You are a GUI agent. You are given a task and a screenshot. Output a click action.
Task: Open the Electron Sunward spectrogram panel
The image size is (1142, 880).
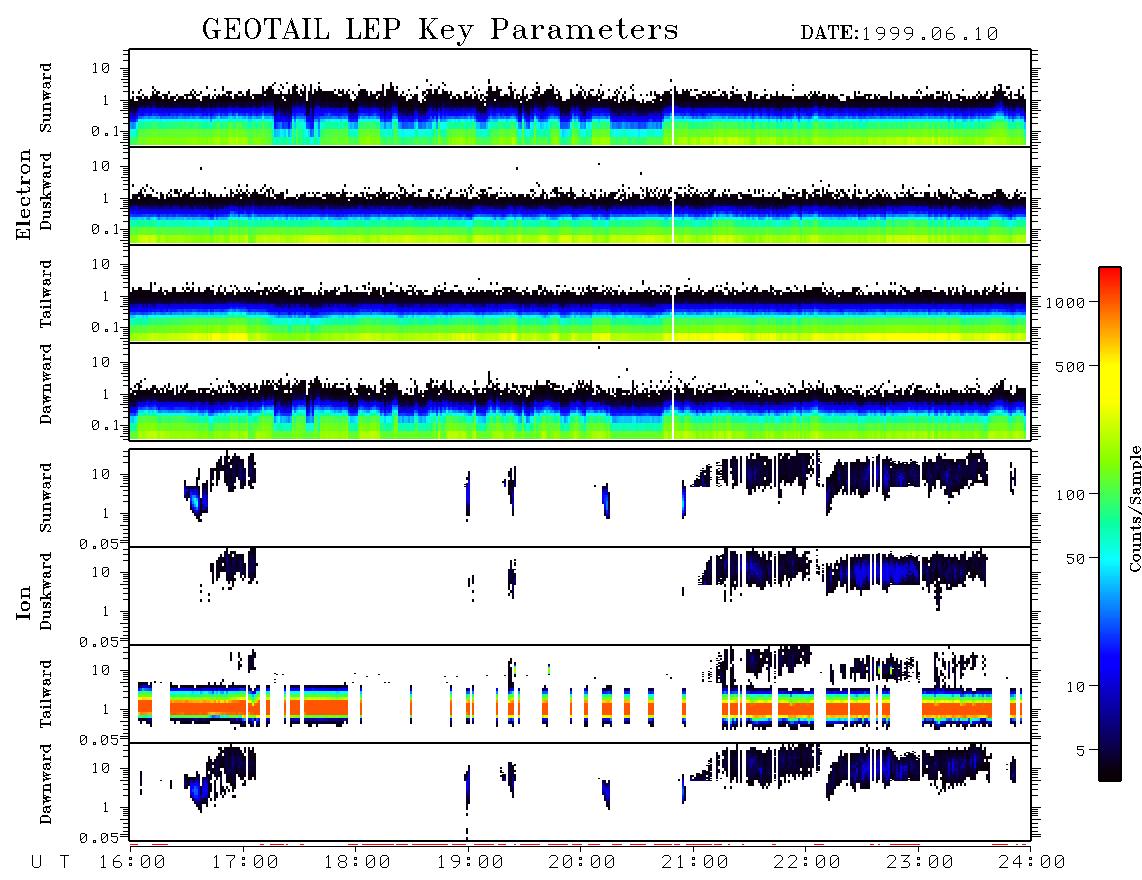pyautogui.click(x=580, y=98)
